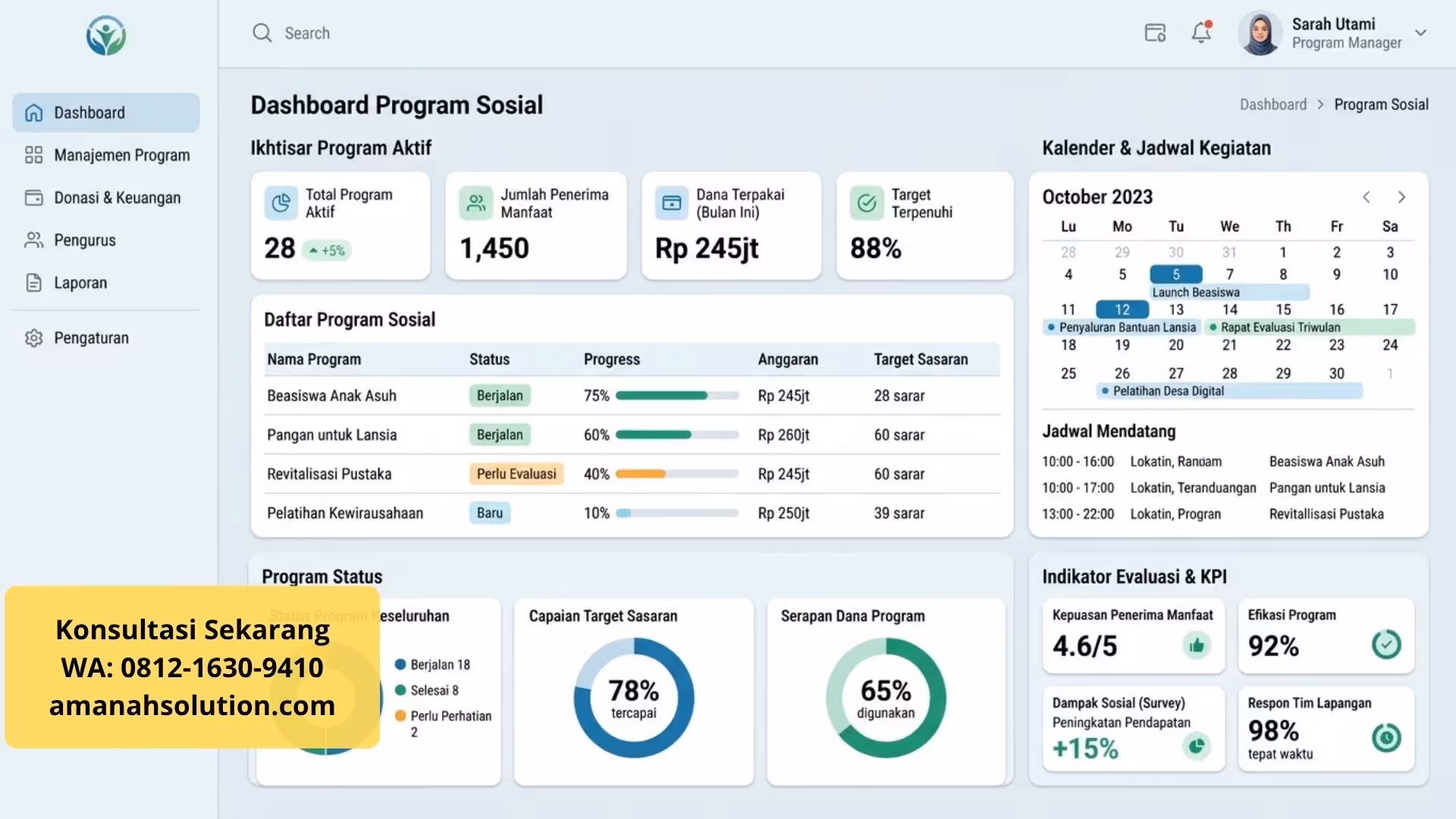
Task: Click the Pelatihan Kewirausahaan program name
Action: coord(345,513)
